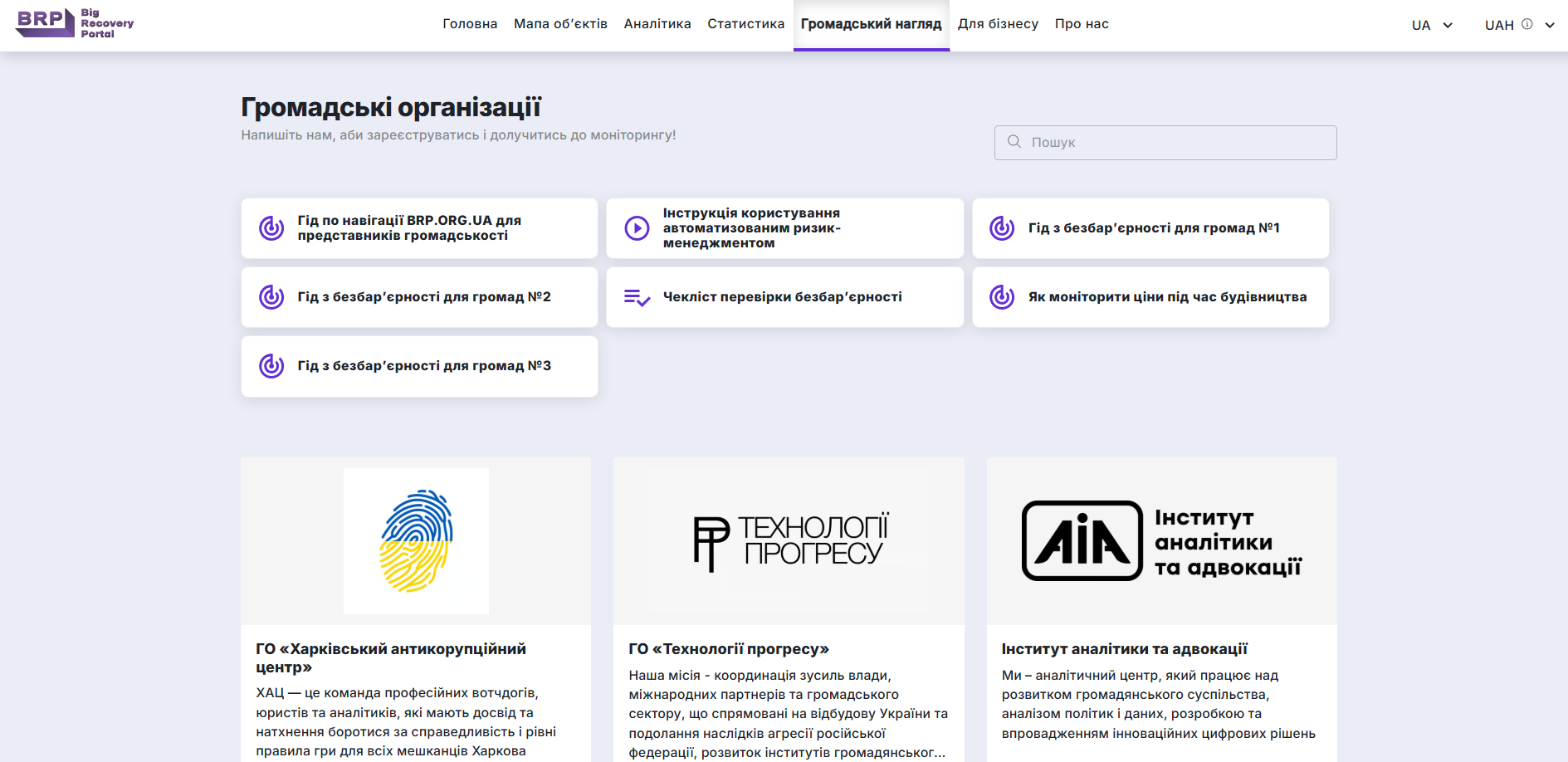Click icon beside Як моніторити ціни під час будівництва
The width and height of the screenshot is (1568, 762).
1002,296
